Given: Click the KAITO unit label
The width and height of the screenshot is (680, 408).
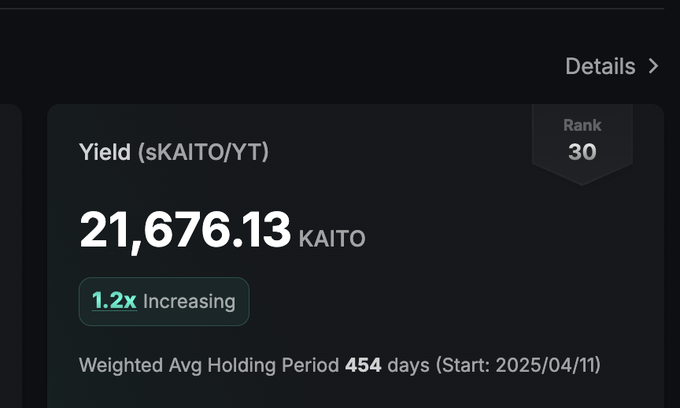Looking at the screenshot, I should [x=332, y=238].
